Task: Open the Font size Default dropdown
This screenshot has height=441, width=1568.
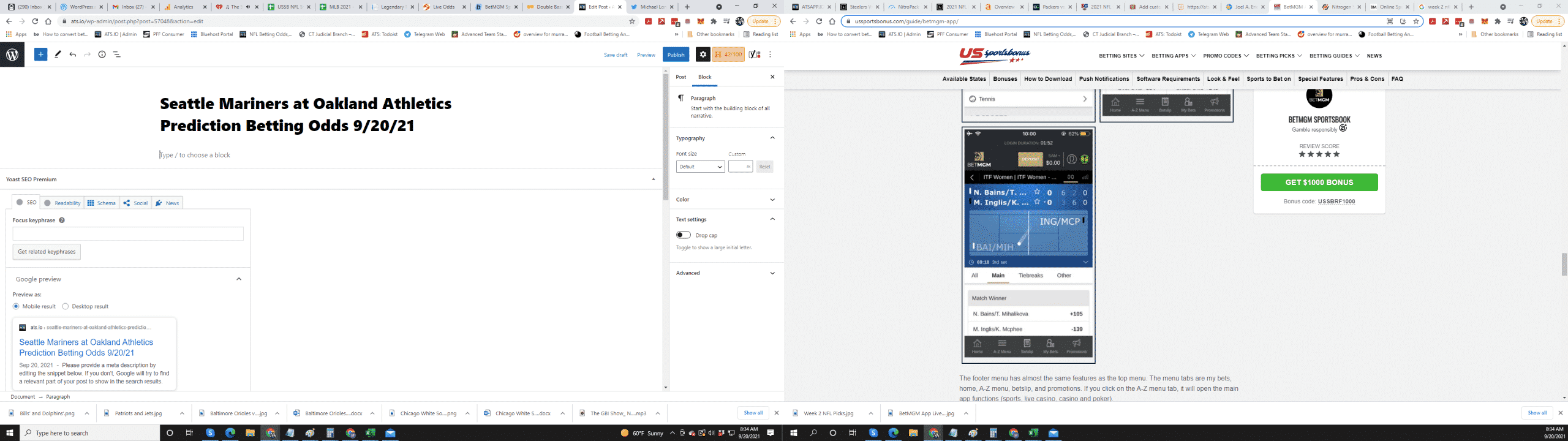Action: (x=700, y=167)
